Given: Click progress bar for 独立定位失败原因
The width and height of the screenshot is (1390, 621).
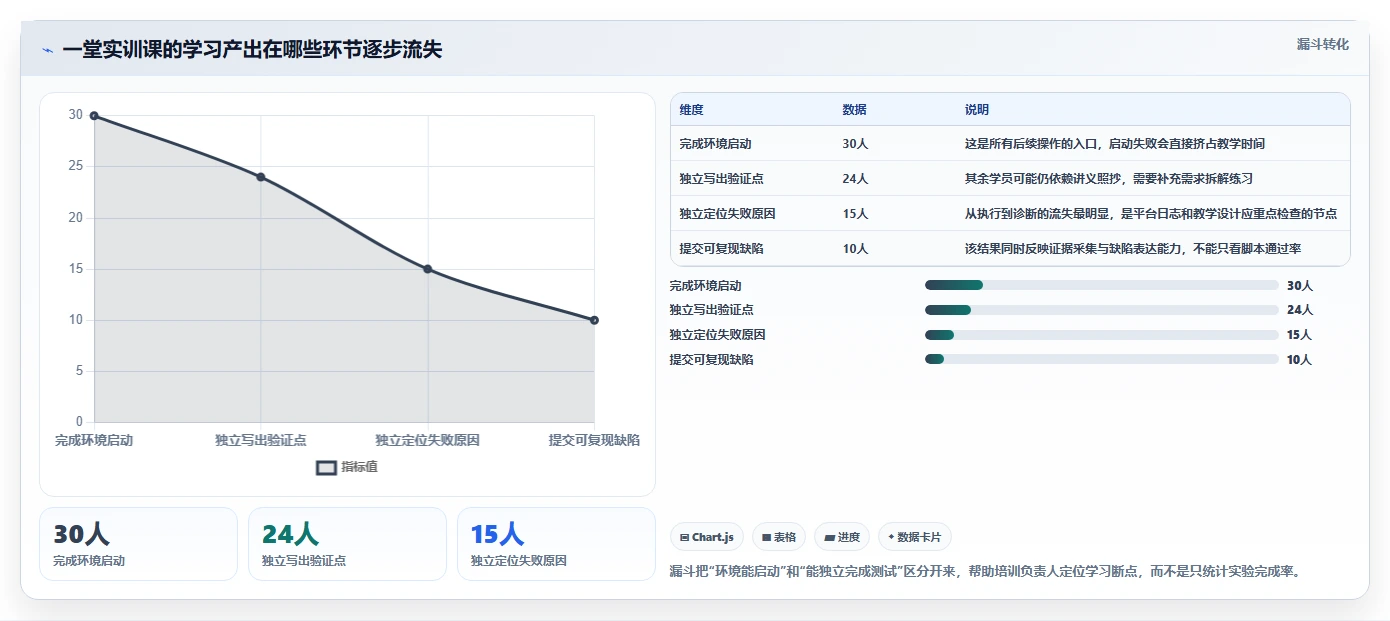Looking at the screenshot, I should [1102, 335].
